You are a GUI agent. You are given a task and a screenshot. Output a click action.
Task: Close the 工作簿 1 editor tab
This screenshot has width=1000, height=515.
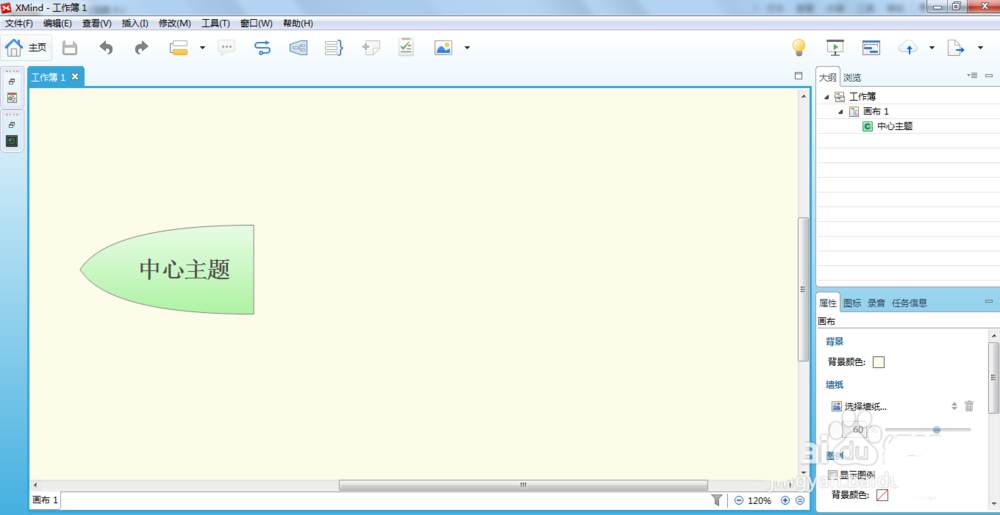pos(75,77)
